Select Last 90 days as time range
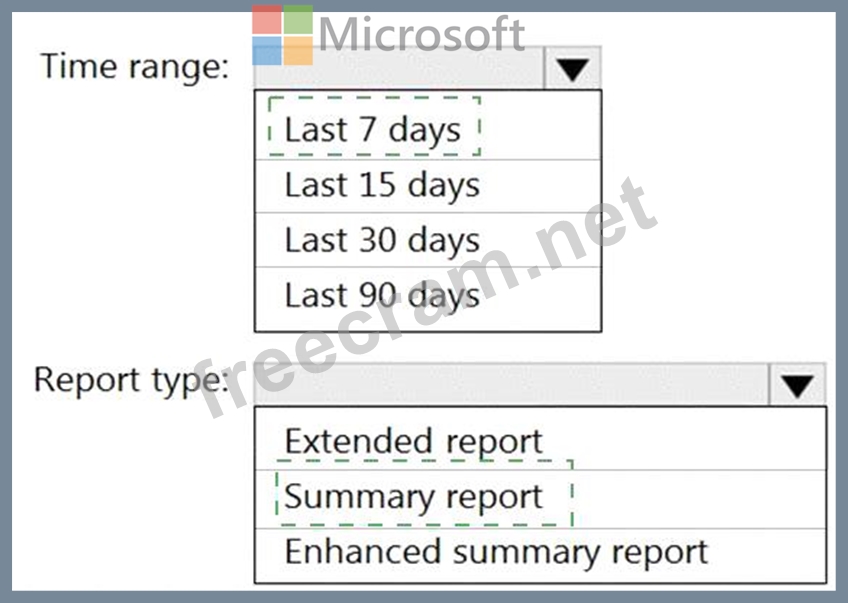 382,296
